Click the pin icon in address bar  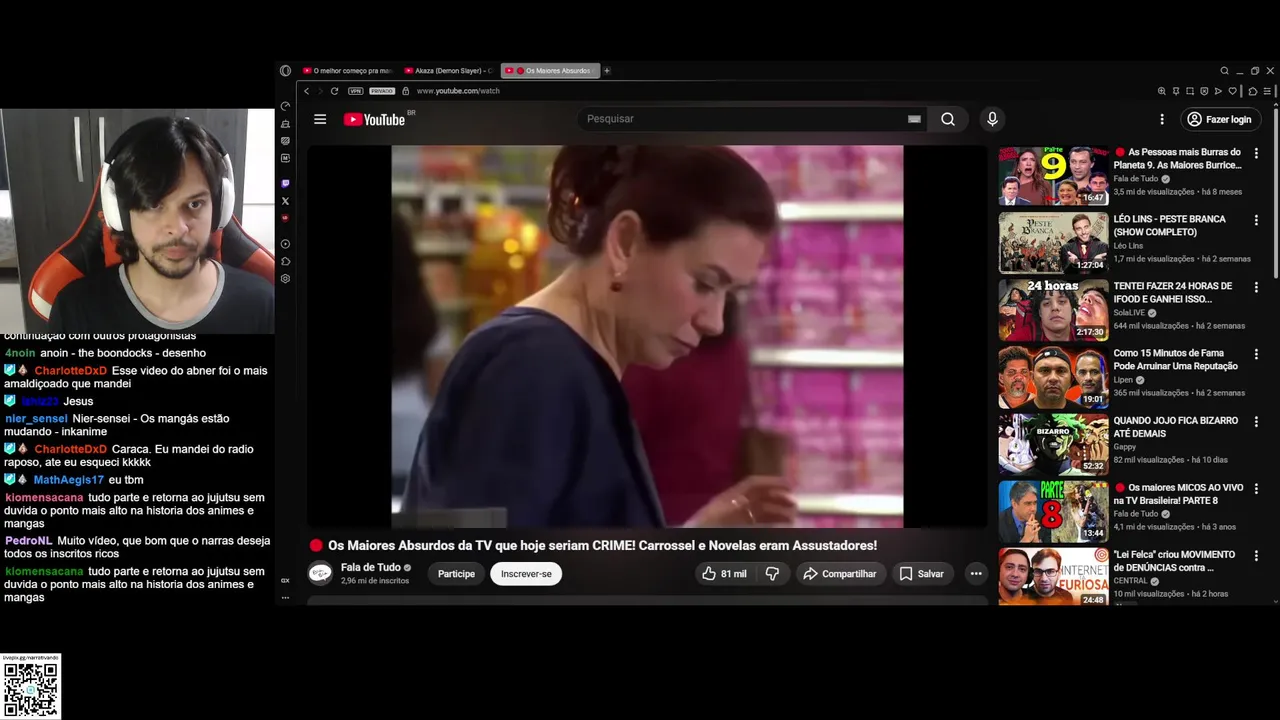1176,91
